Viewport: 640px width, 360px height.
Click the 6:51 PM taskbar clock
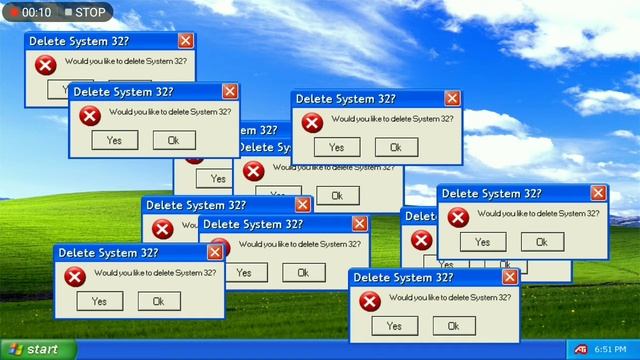coord(610,349)
